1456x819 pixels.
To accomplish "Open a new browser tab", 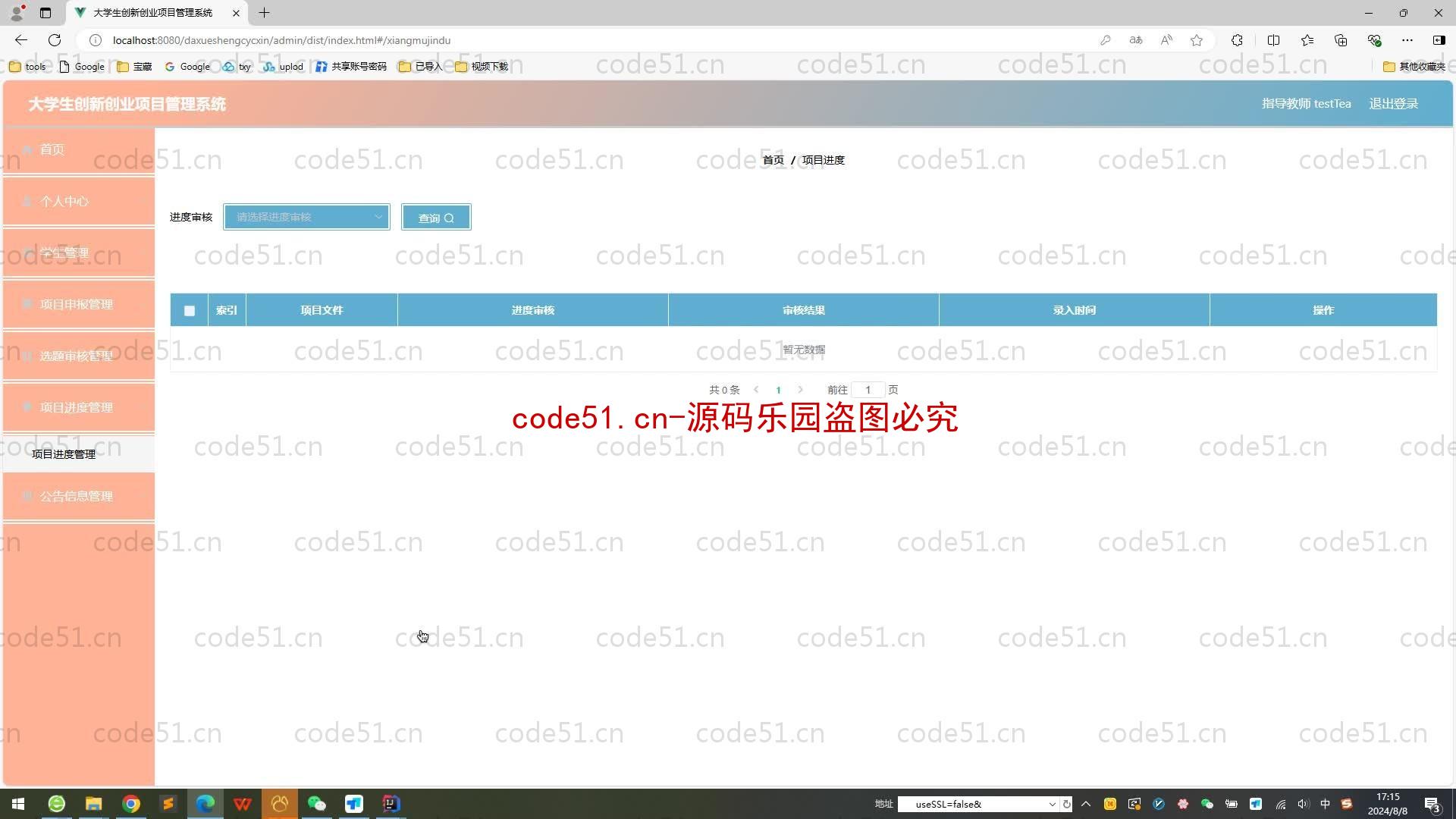I will (264, 13).
